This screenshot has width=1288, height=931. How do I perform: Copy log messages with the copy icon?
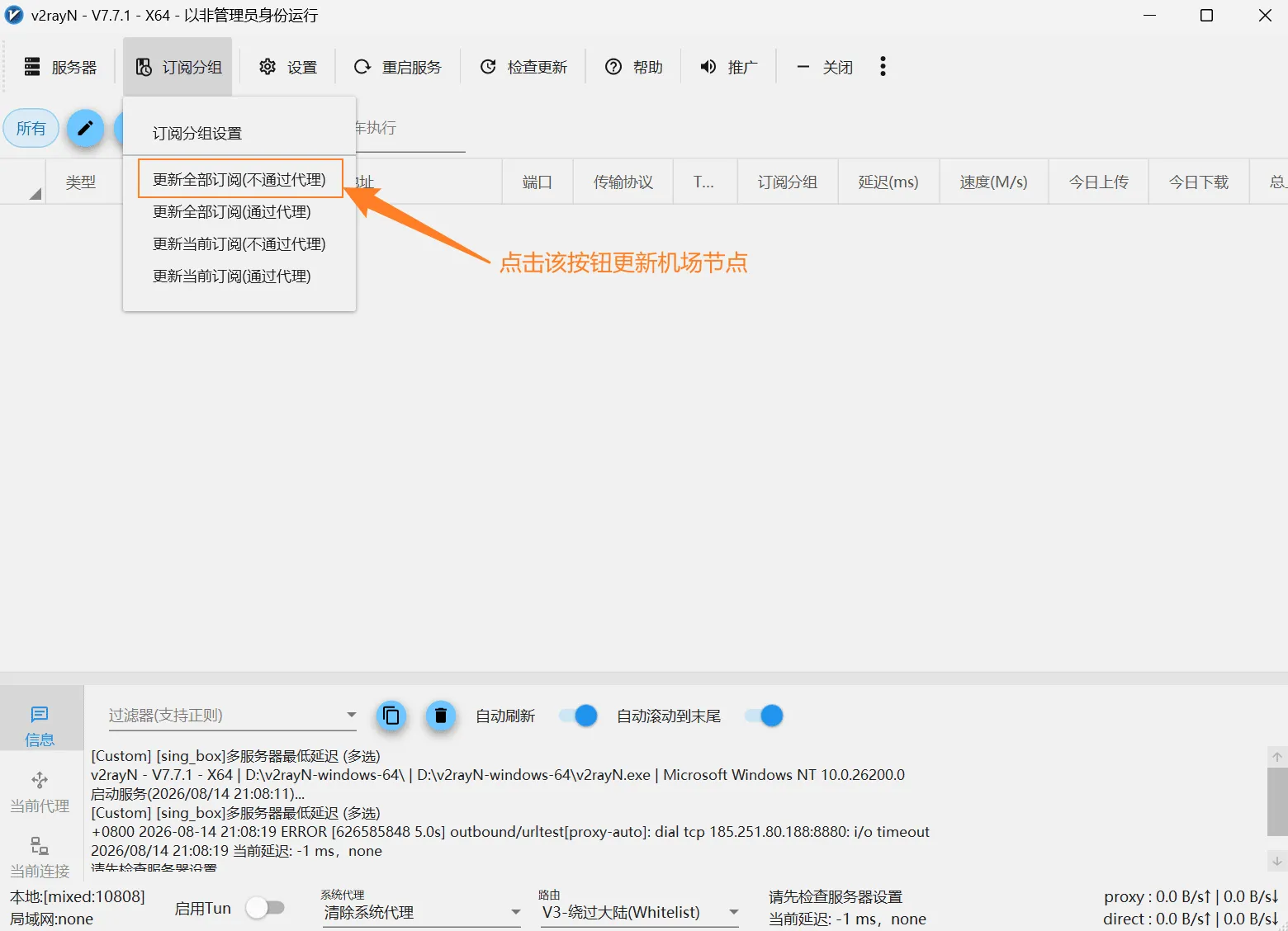[x=391, y=716]
